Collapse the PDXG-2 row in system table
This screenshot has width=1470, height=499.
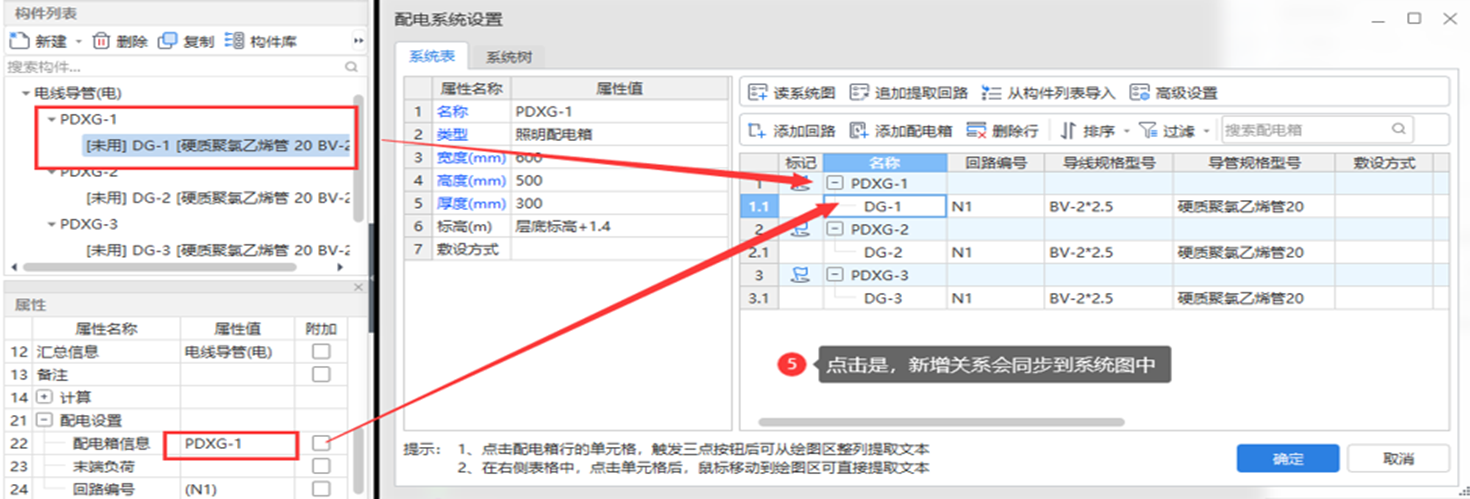tap(834, 229)
